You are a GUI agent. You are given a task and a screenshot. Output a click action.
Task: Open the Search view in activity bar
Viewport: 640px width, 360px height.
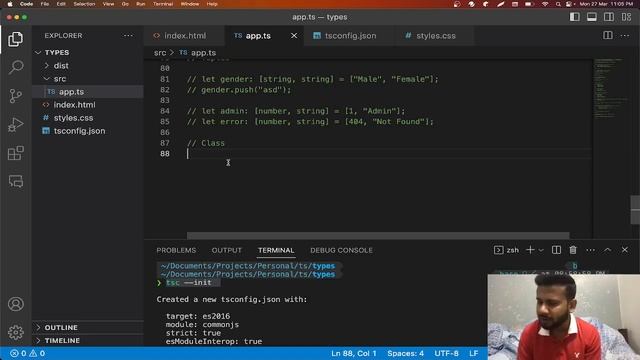(16, 67)
